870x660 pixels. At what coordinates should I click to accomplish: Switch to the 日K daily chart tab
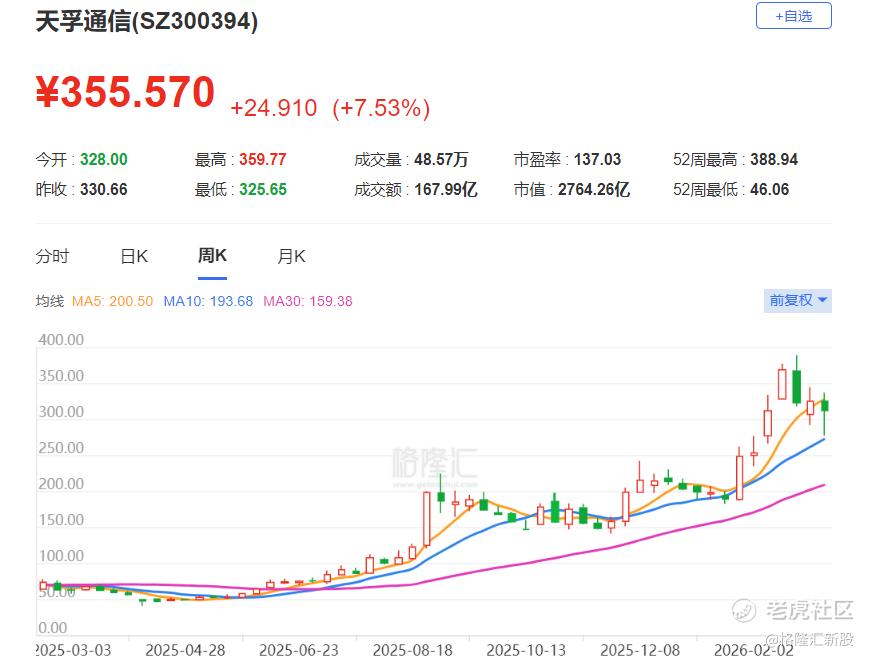point(134,256)
